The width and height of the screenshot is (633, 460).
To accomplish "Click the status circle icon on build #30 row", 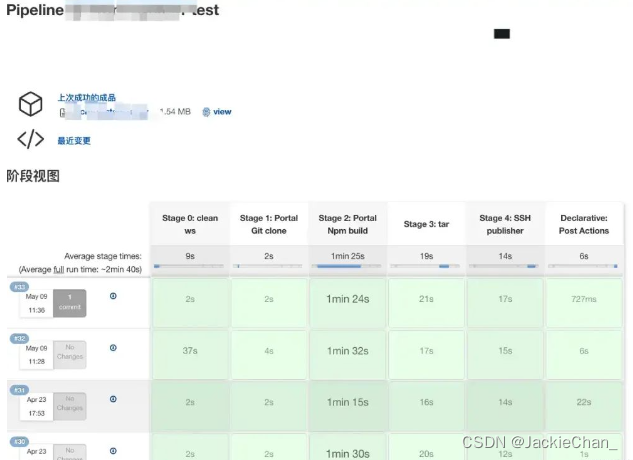I will click(x=113, y=451).
